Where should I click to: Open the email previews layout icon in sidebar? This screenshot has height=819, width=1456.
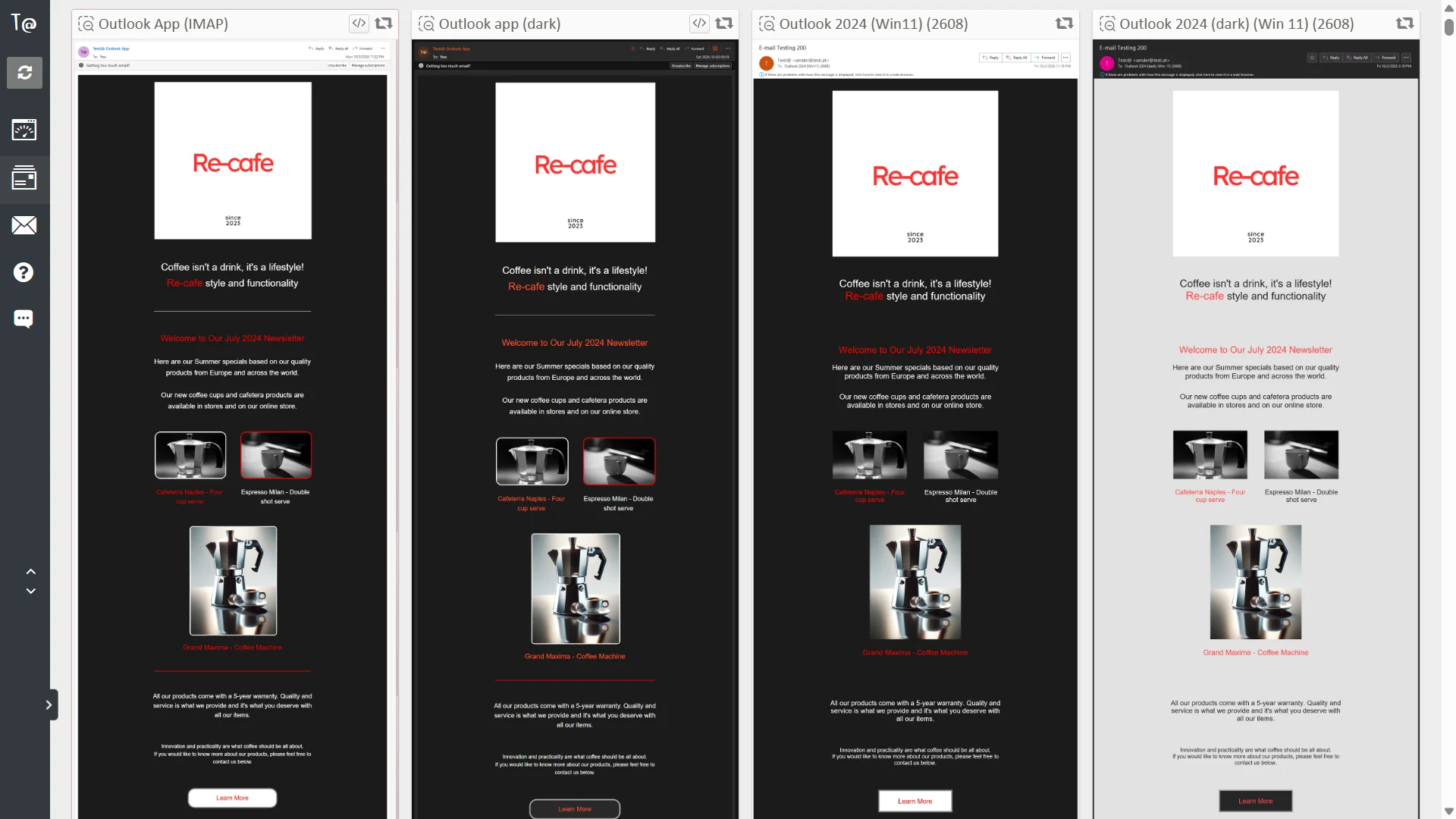click(24, 178)
